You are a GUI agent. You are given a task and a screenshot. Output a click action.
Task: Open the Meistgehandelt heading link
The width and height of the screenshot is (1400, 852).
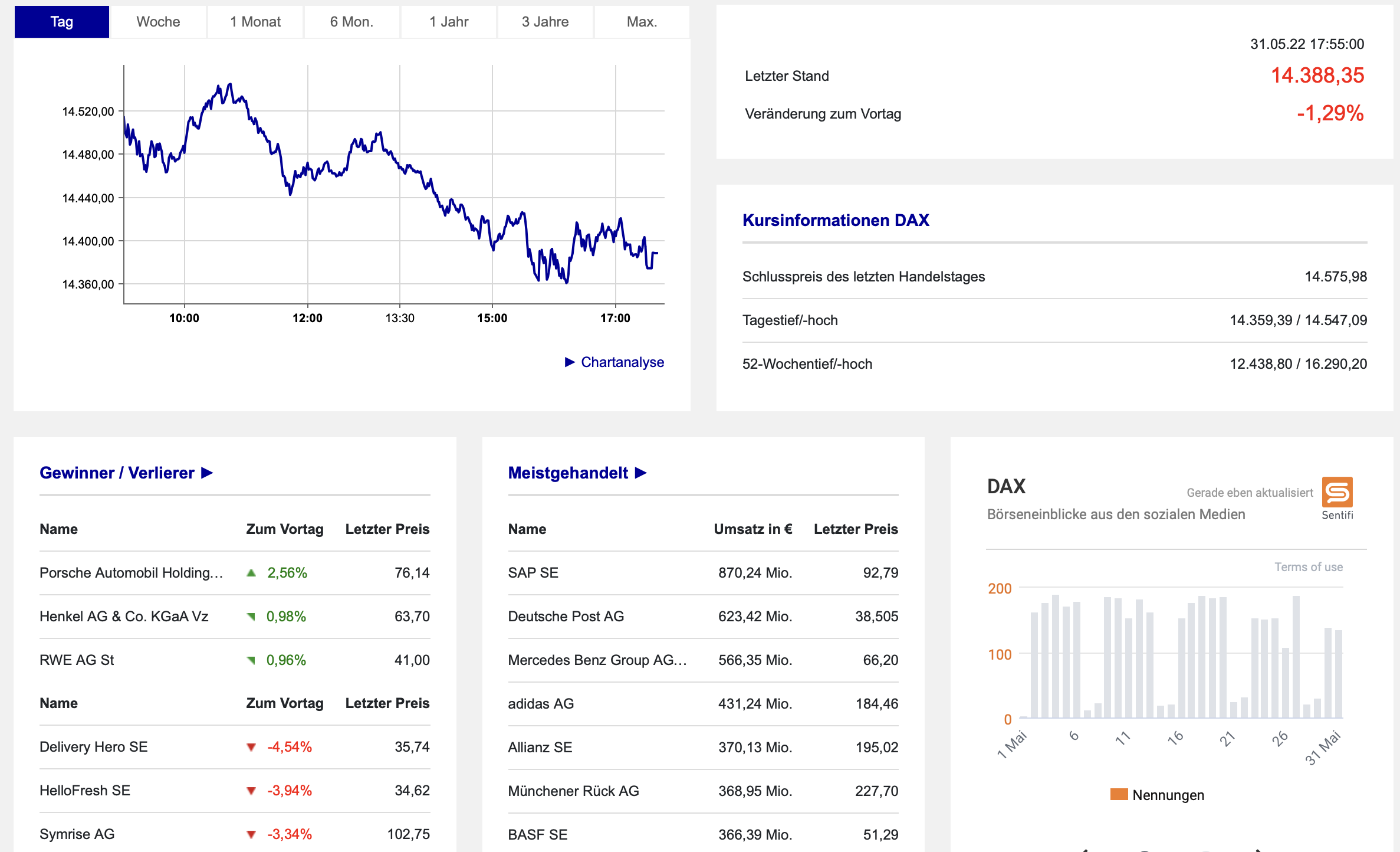[x=568, y=473]
